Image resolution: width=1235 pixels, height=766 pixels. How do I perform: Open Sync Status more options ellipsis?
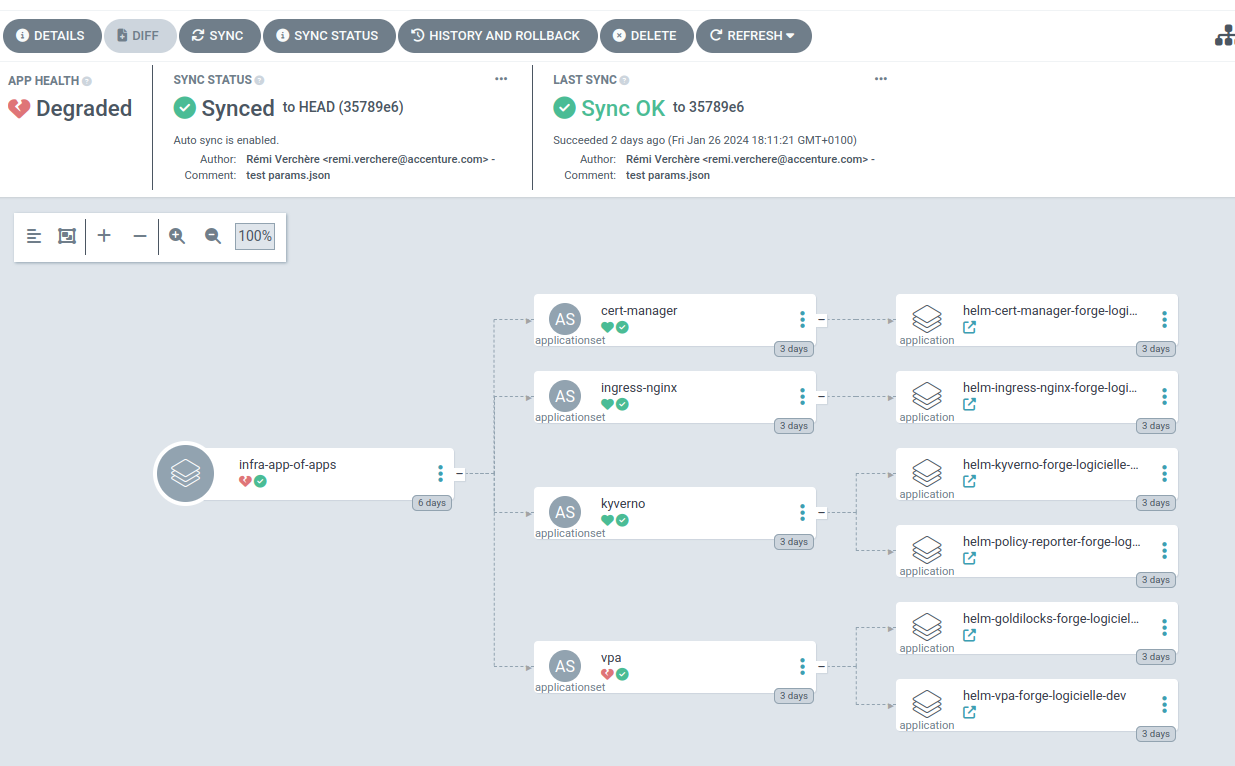pyautogui.click(x=501, y=79)
